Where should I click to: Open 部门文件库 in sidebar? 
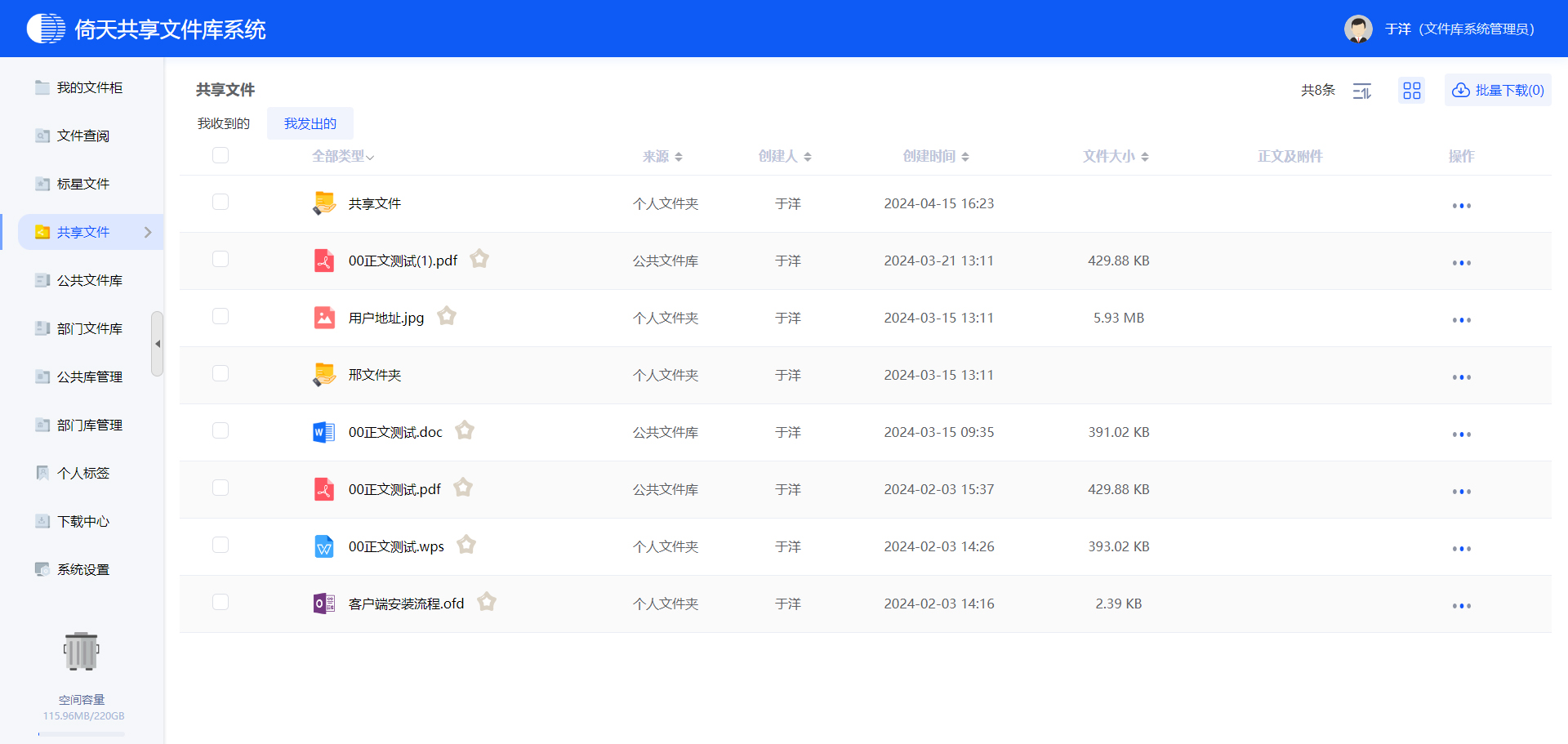click(x=90, y=328)
